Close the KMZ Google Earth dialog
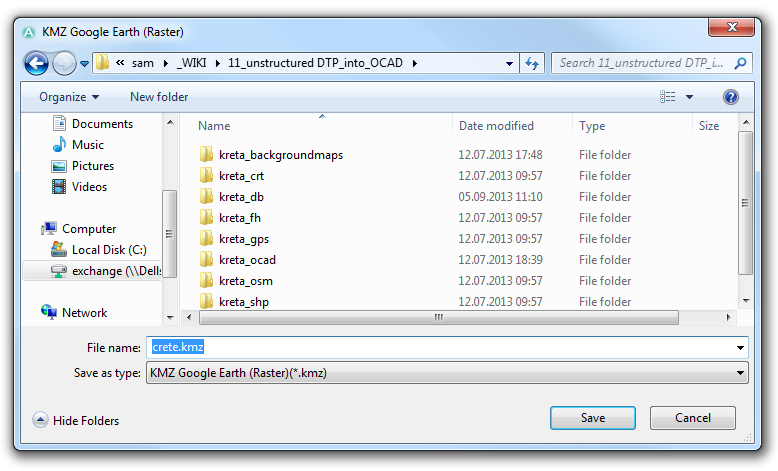Image resolution: width=778 pixels, height=471 pixels. (x=732, y=27)
